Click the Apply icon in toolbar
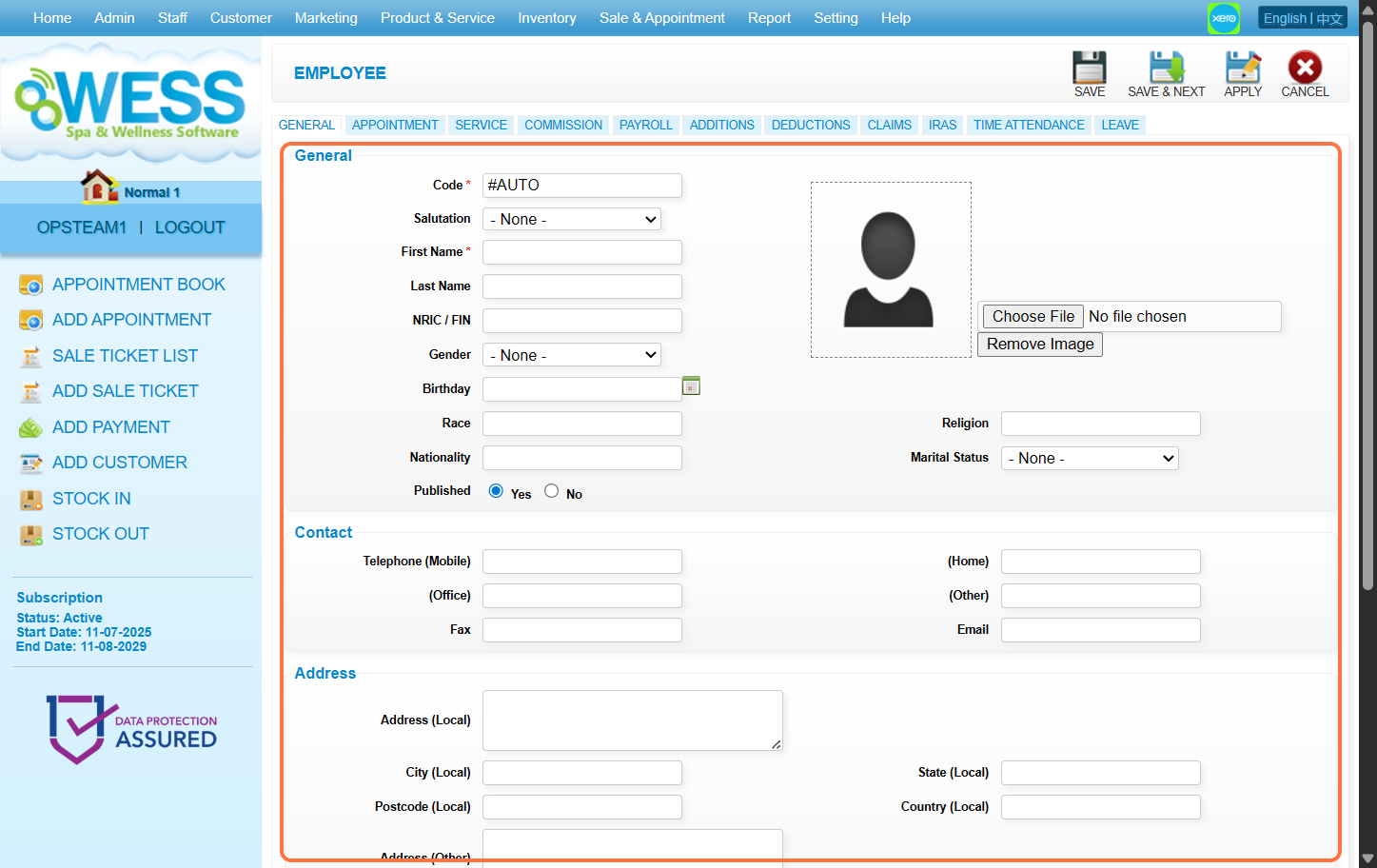 pos(1242,69)
